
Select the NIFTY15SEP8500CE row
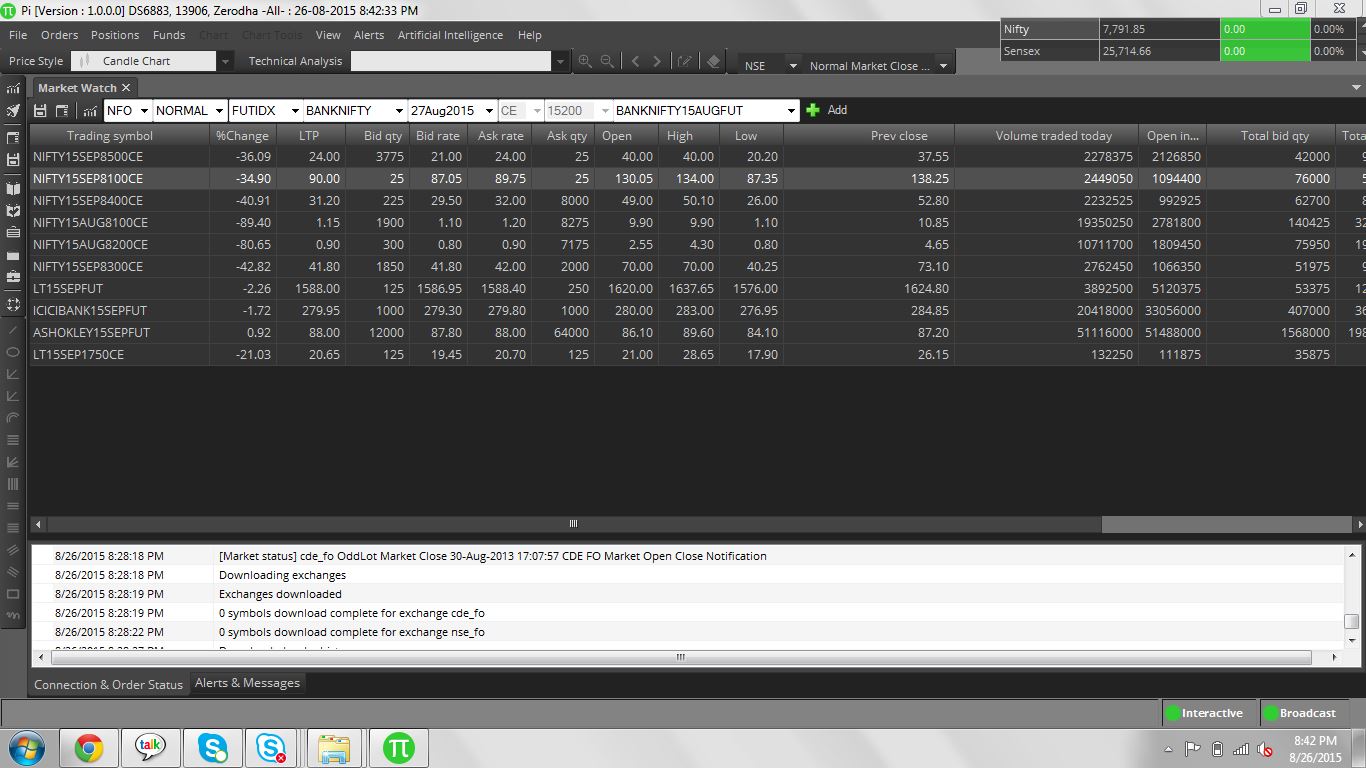point(696,157)
